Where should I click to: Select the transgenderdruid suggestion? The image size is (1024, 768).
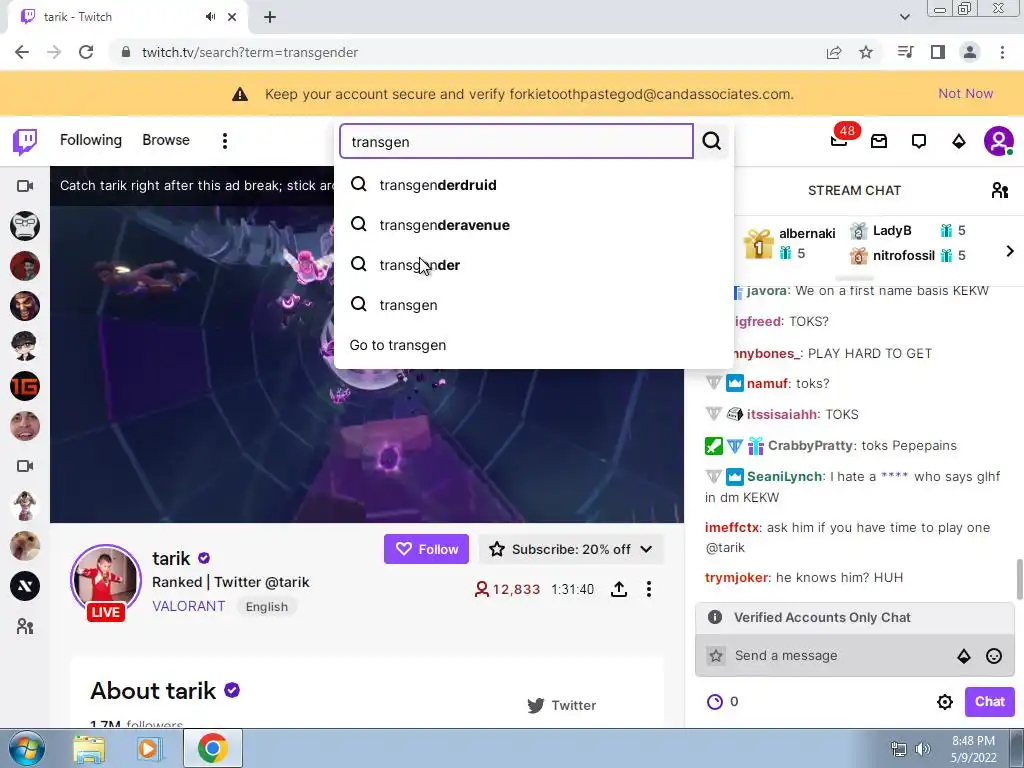tap(534, 185)
